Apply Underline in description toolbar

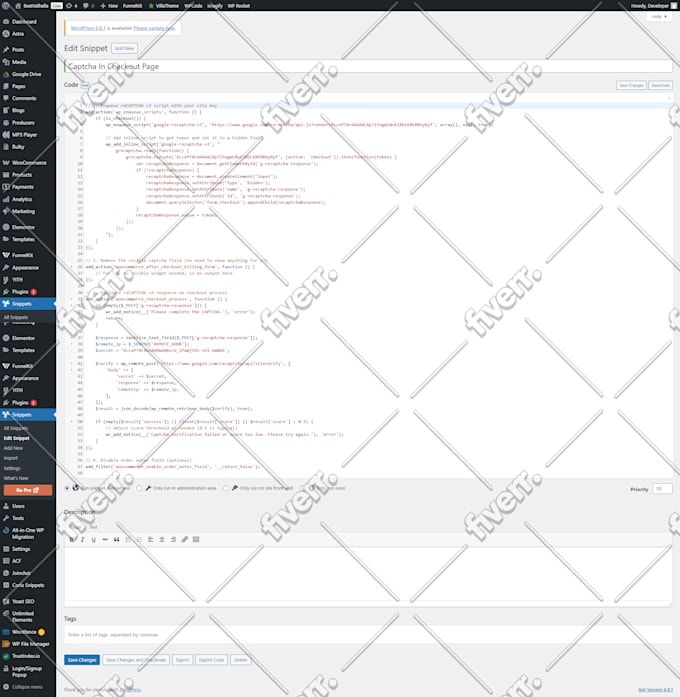pos(94,539)
